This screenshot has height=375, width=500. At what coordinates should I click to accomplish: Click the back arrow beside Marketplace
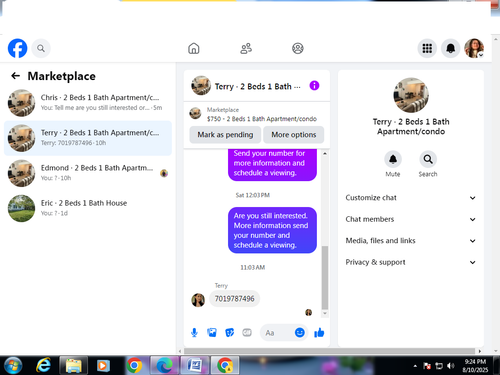tap(15, 76)
